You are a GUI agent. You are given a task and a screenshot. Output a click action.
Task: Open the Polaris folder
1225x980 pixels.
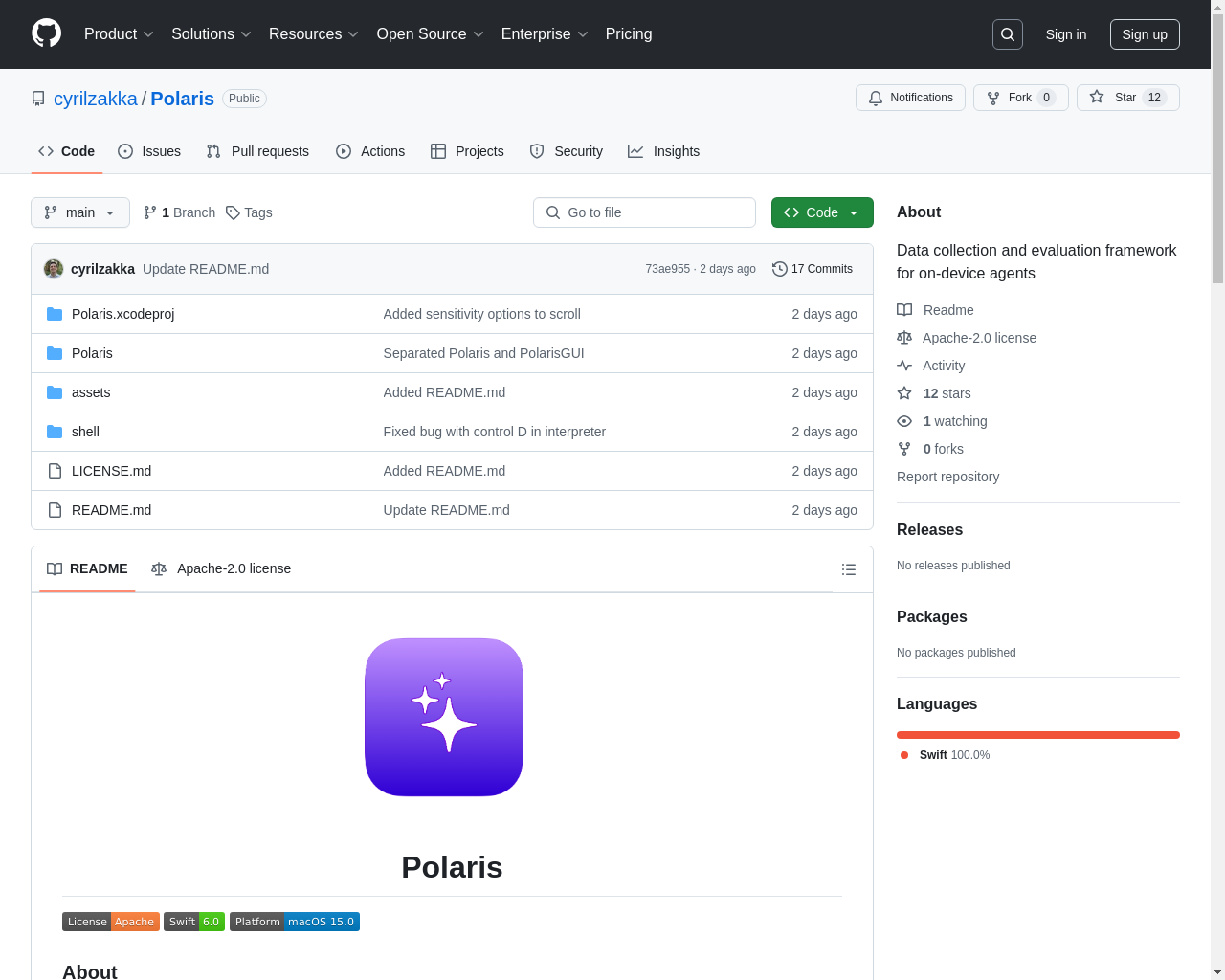point(92,353)
